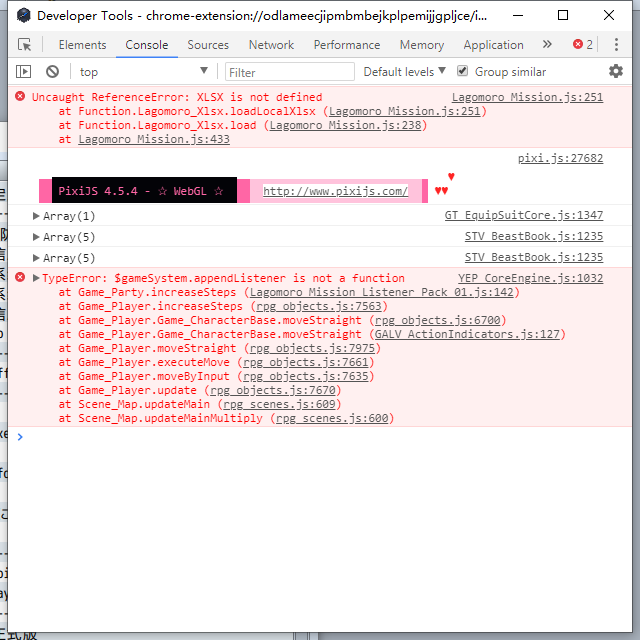The width and height of the screenshot is (640, 640).
Task: Open the Lagomoro_Mission.js:433 stack link
Action: pos(154,139)
